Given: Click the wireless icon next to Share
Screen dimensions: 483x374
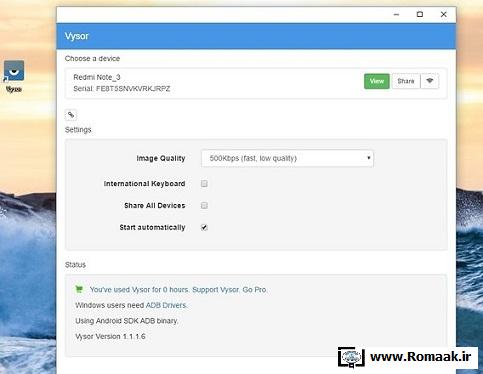Looking at the screenshot, I should [x=430, y=81].
